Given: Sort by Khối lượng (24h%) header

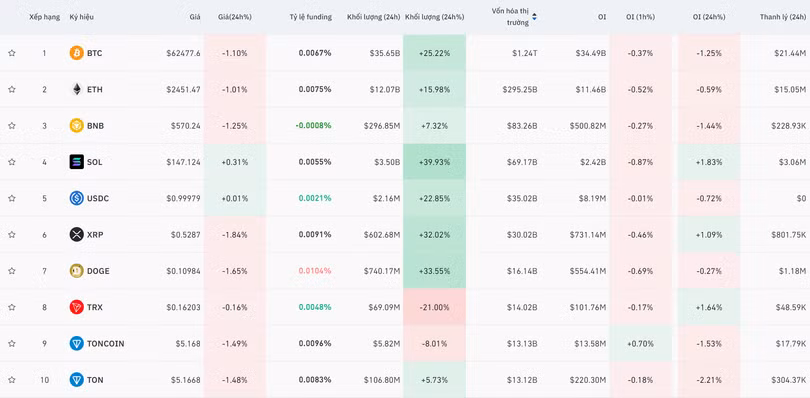Looking at the screenshot, I should click(x=434, y=17).
